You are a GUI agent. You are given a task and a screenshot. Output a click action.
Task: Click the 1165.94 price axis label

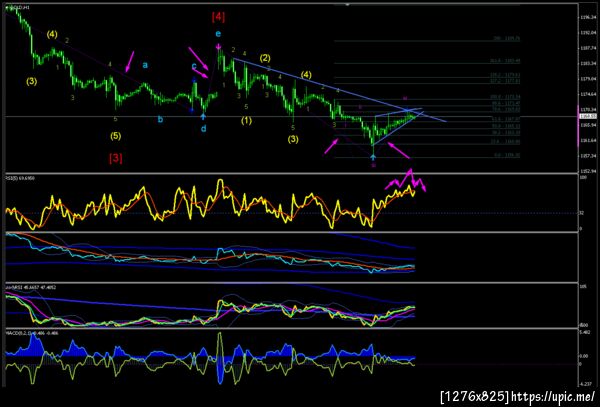[587, 125]
